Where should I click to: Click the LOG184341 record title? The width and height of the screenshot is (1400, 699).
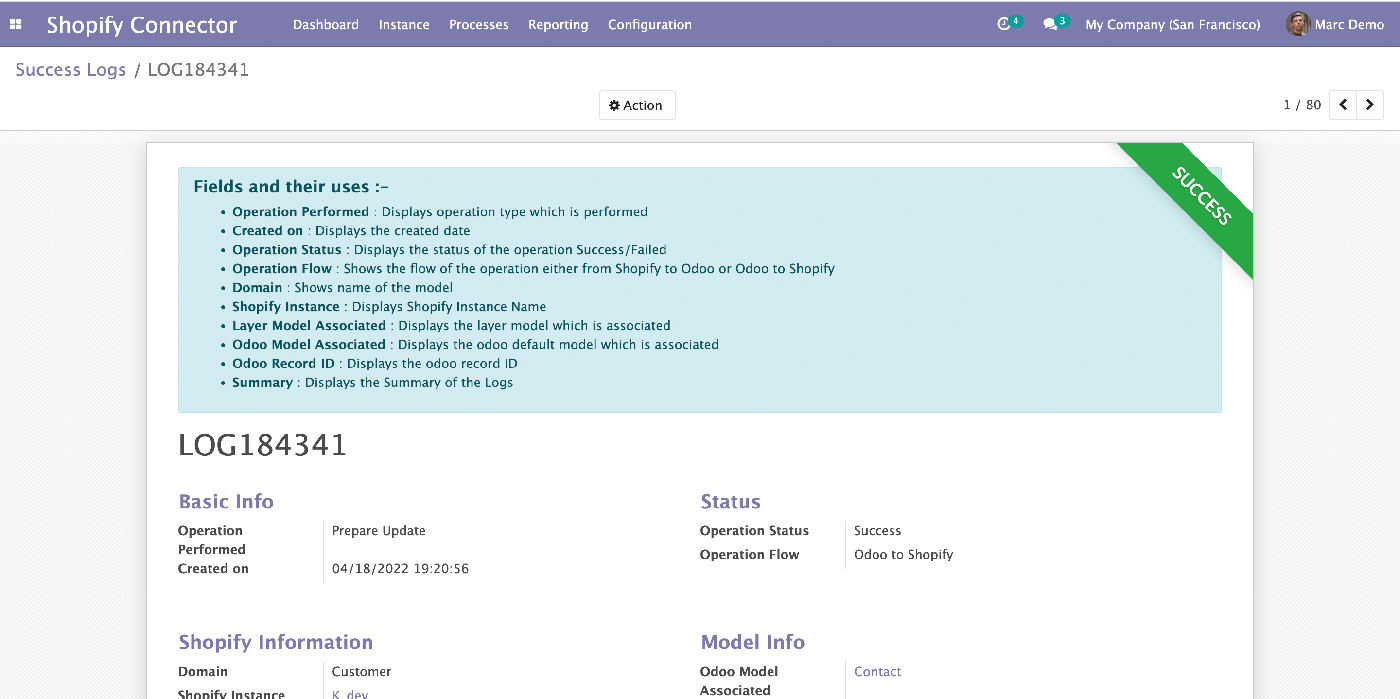263,445
